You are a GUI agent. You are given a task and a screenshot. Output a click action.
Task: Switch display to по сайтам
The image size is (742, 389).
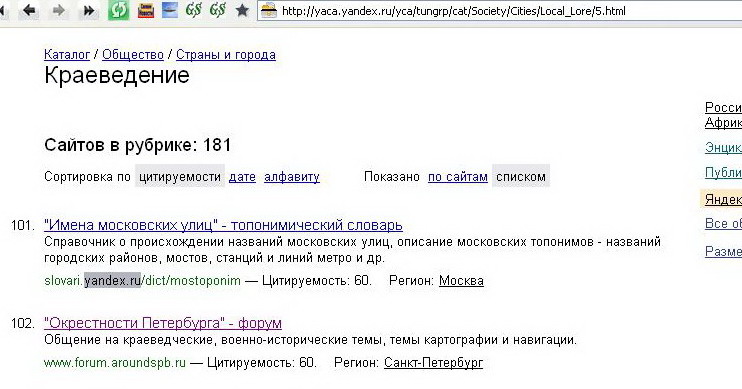tap(458, 177)
